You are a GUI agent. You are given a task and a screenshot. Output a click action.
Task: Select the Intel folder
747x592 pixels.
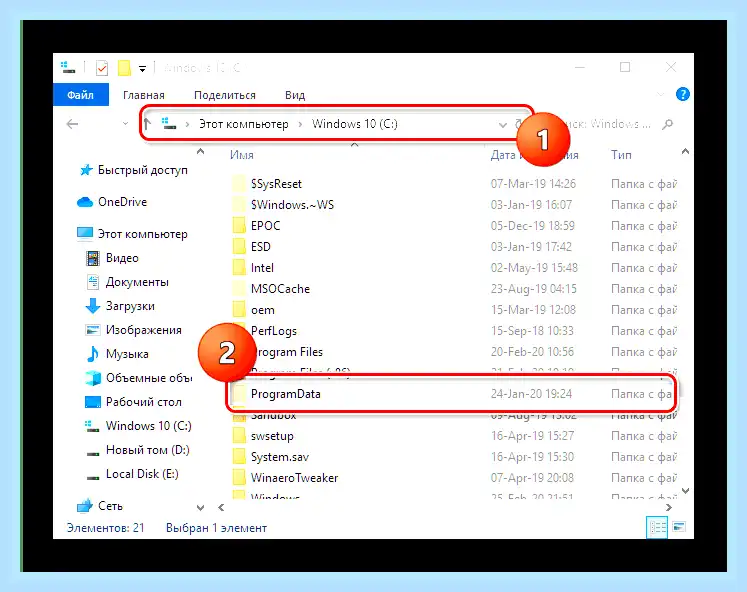tap(262, 268)
